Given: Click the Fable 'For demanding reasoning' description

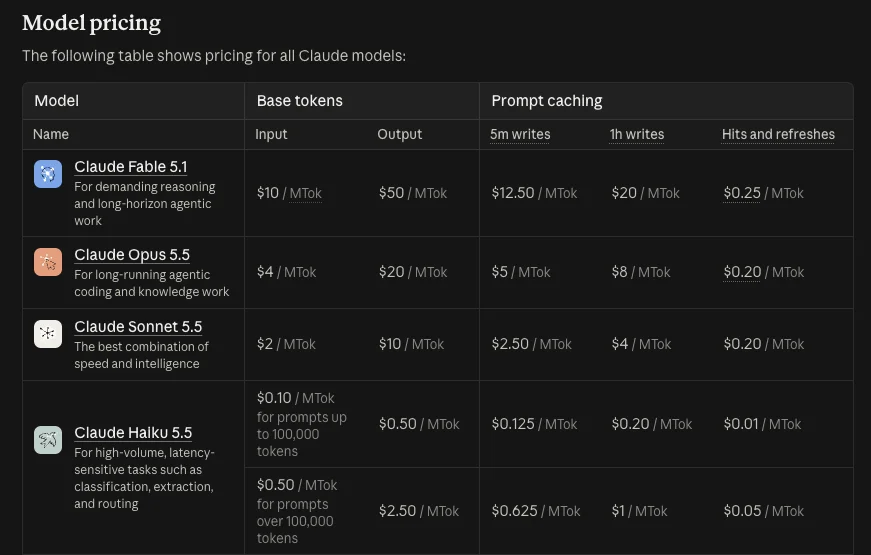Looking at the screenshot, I should point(144,203).
